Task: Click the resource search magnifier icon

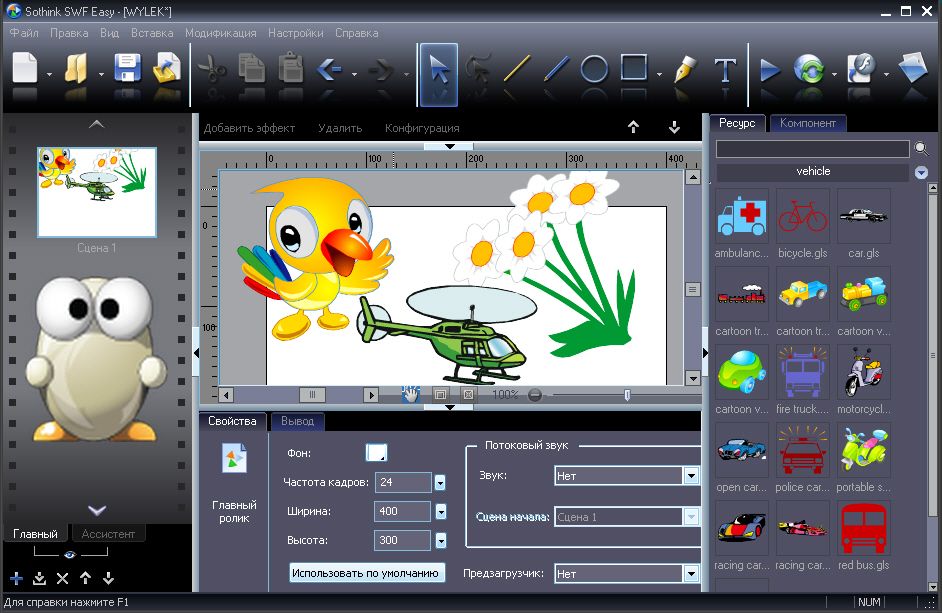Action: pyautogui.click(x=921, y=149)
